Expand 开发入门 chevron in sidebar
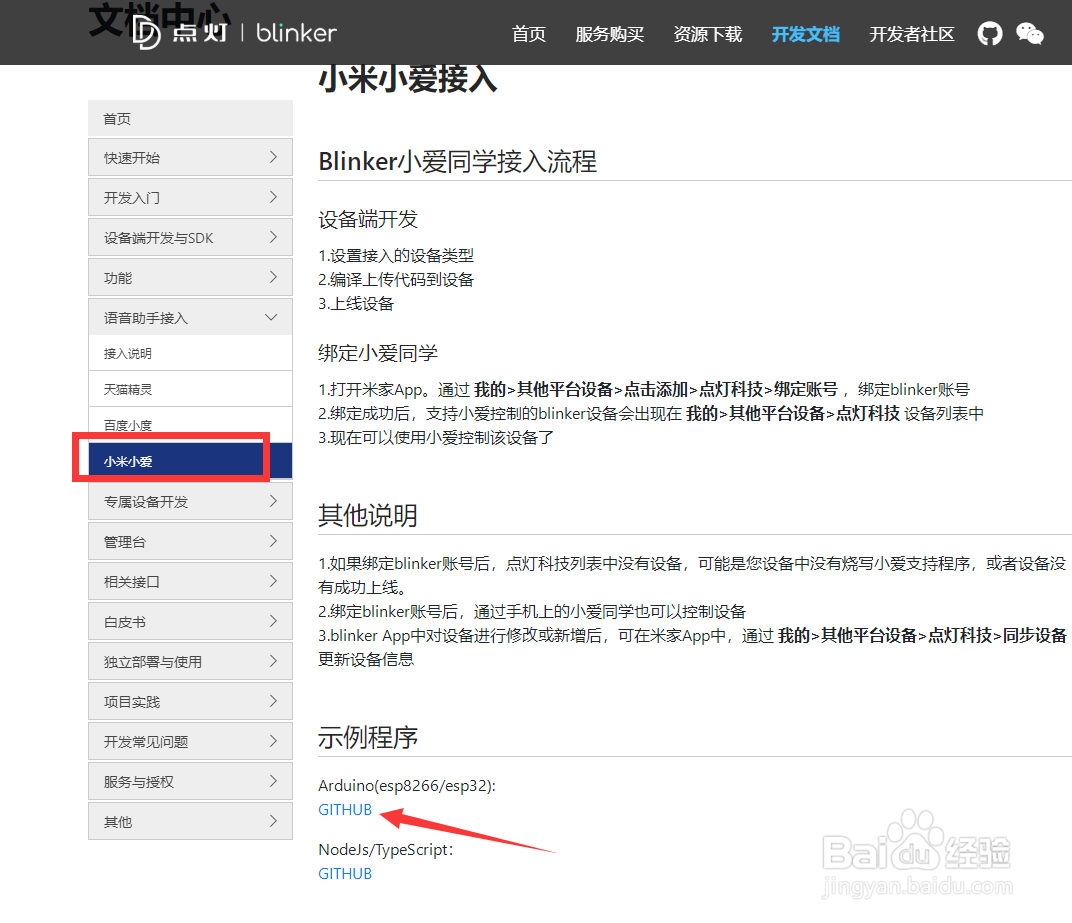Screen dimensions: 1072x923 click(273, 197)
